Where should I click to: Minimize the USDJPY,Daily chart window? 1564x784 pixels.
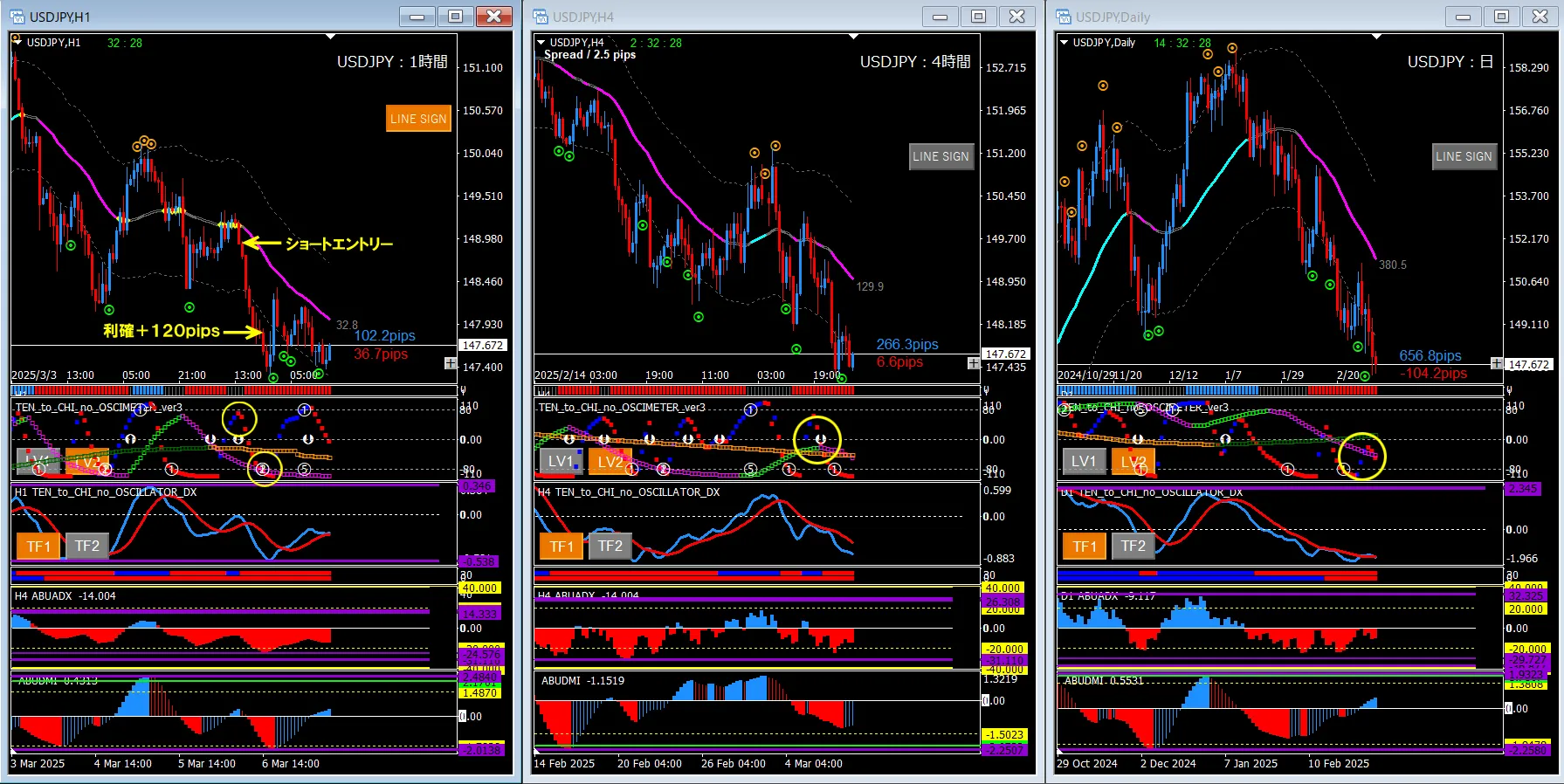1464,17
